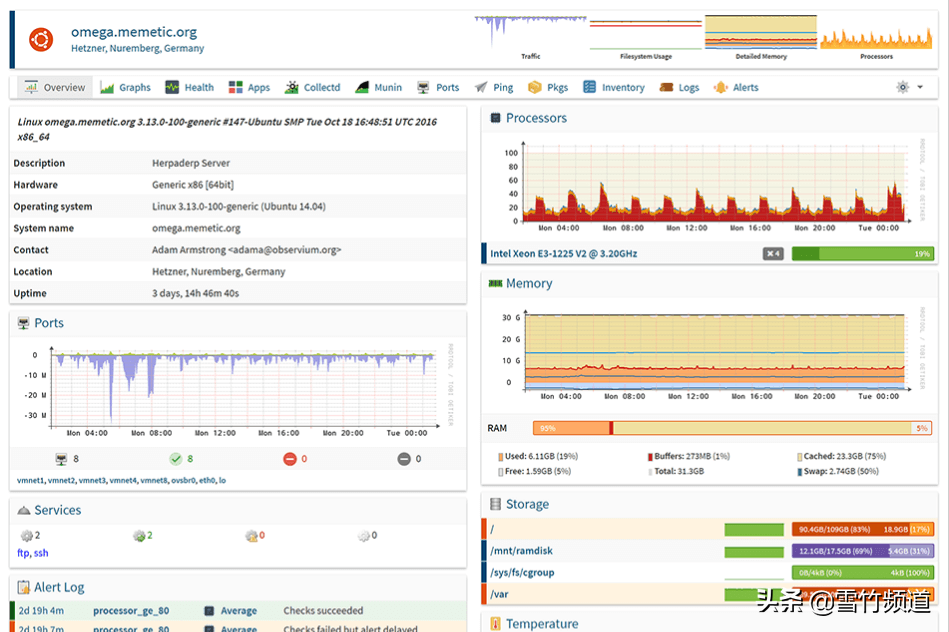Click the Ubuntu logo device icon
Viewport: 949px width, 632px height.
tap(41, 40)
